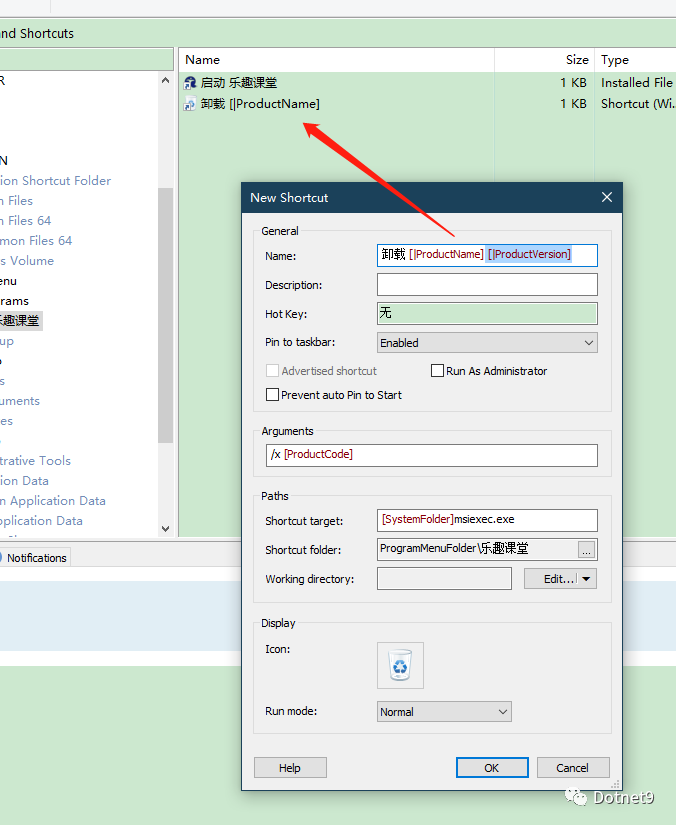Switch to the Notifications tab
676x825 pixels.
(x=36, y=558)
